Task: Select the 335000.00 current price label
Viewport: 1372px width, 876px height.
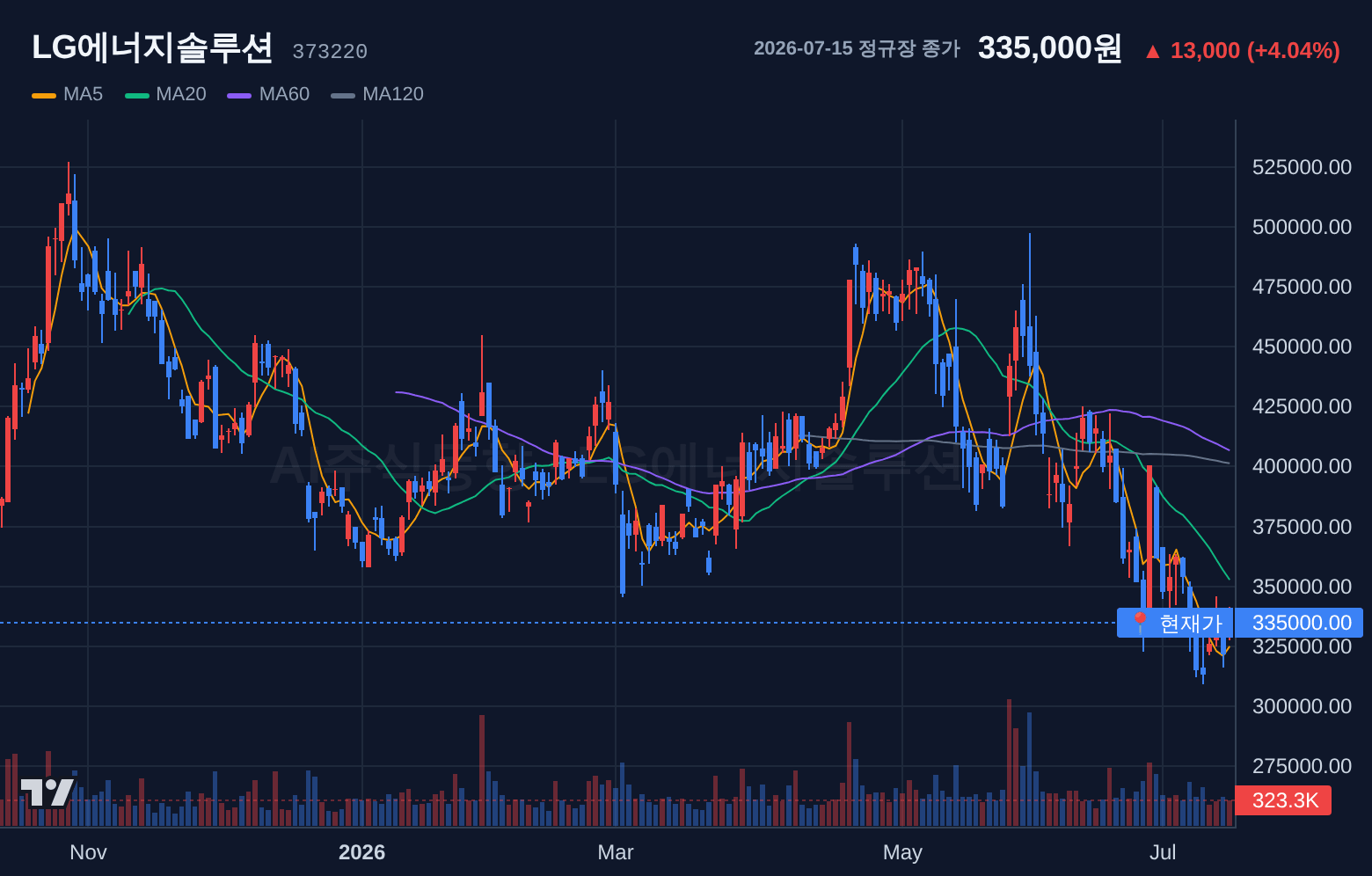Action: [x=1299, y=623]
